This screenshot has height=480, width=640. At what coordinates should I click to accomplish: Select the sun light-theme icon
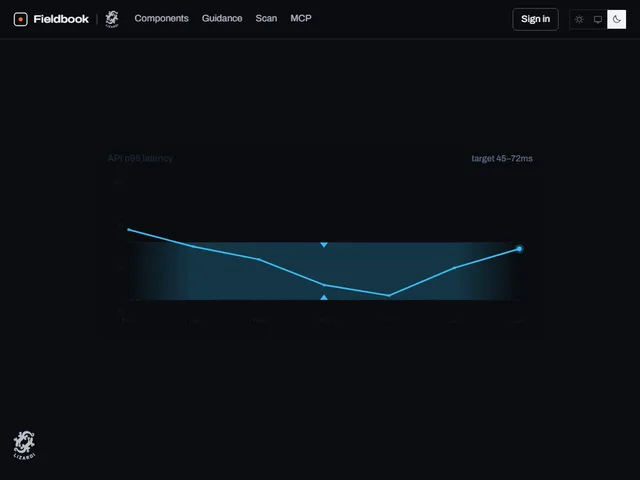pyautogui.click(x=579, y=19)
